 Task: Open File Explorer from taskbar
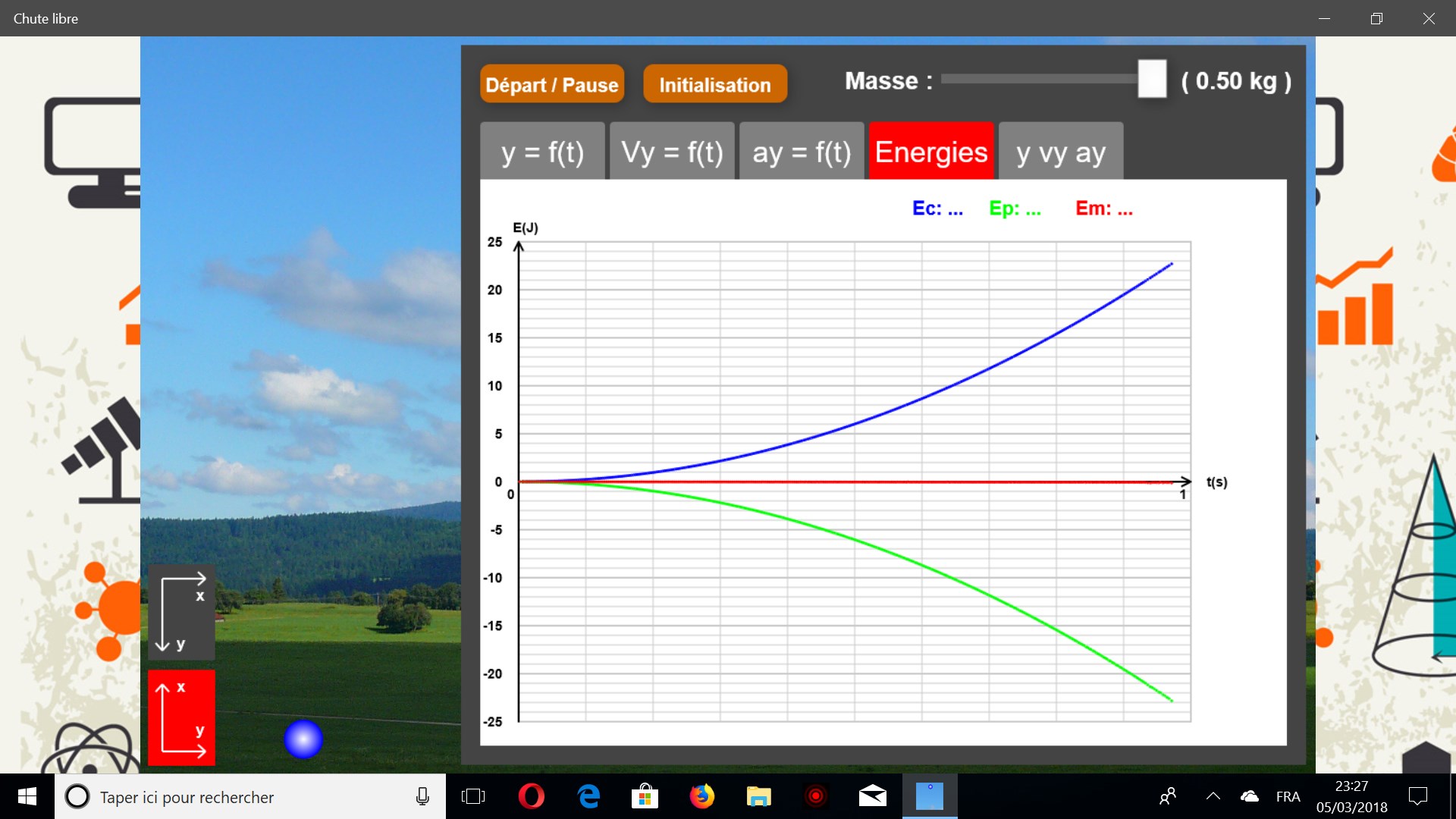coord(758,796)
